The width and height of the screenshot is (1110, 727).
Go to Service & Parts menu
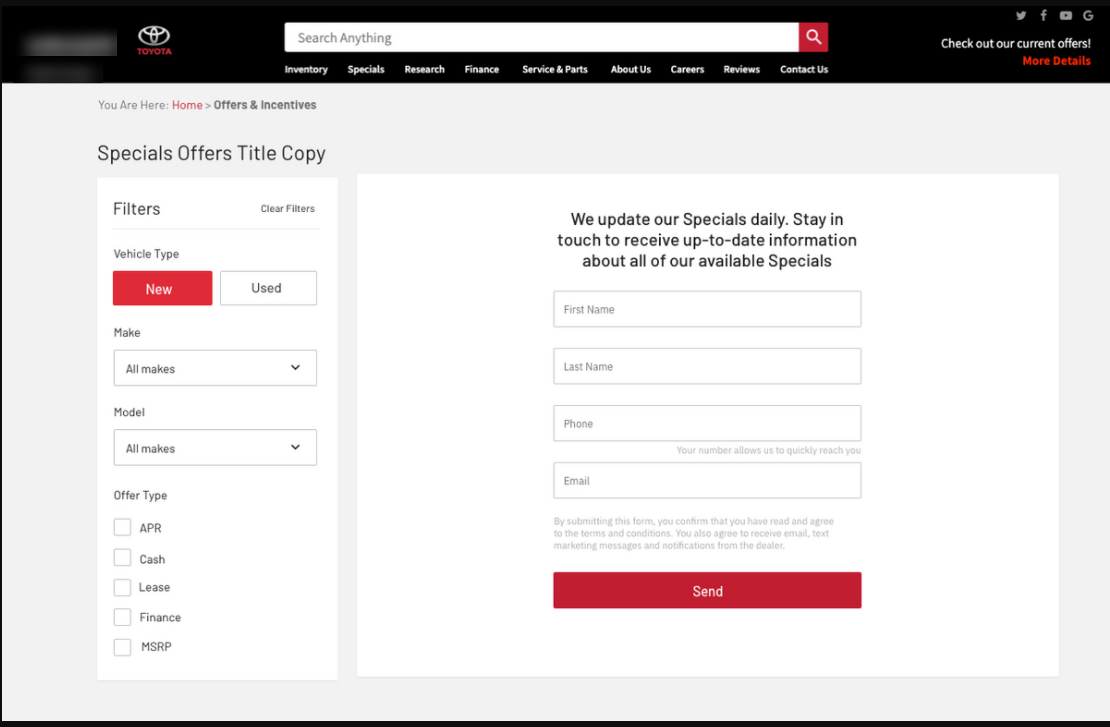coord(555,70)
